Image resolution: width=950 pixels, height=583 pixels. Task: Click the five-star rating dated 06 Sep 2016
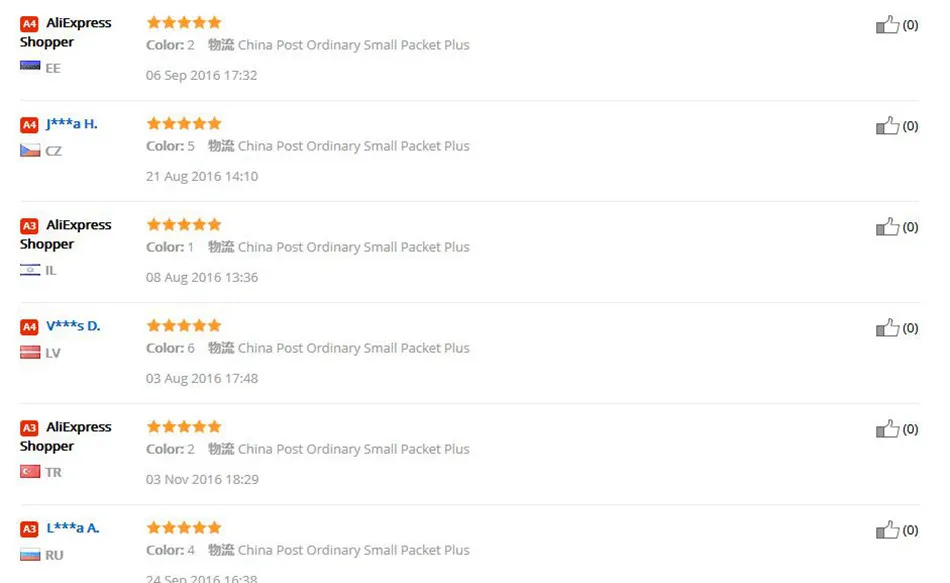click(x=184, y=23)
